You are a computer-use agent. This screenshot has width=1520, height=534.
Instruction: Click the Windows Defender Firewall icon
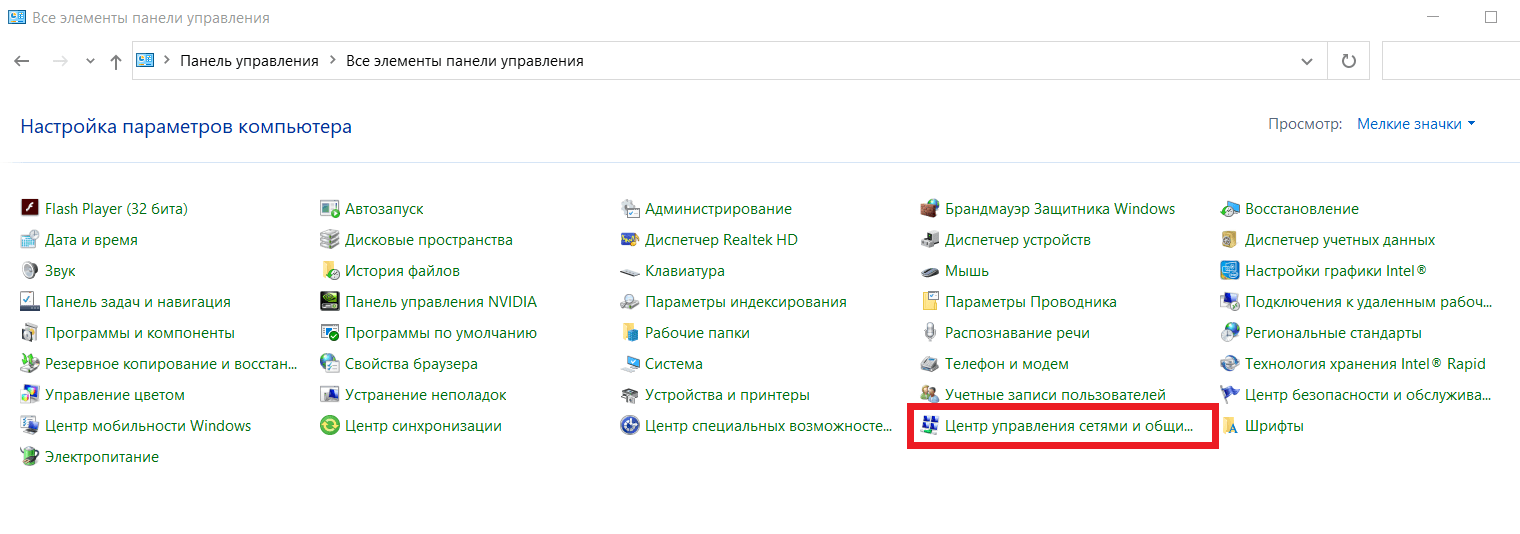click(x=929, y=209)
